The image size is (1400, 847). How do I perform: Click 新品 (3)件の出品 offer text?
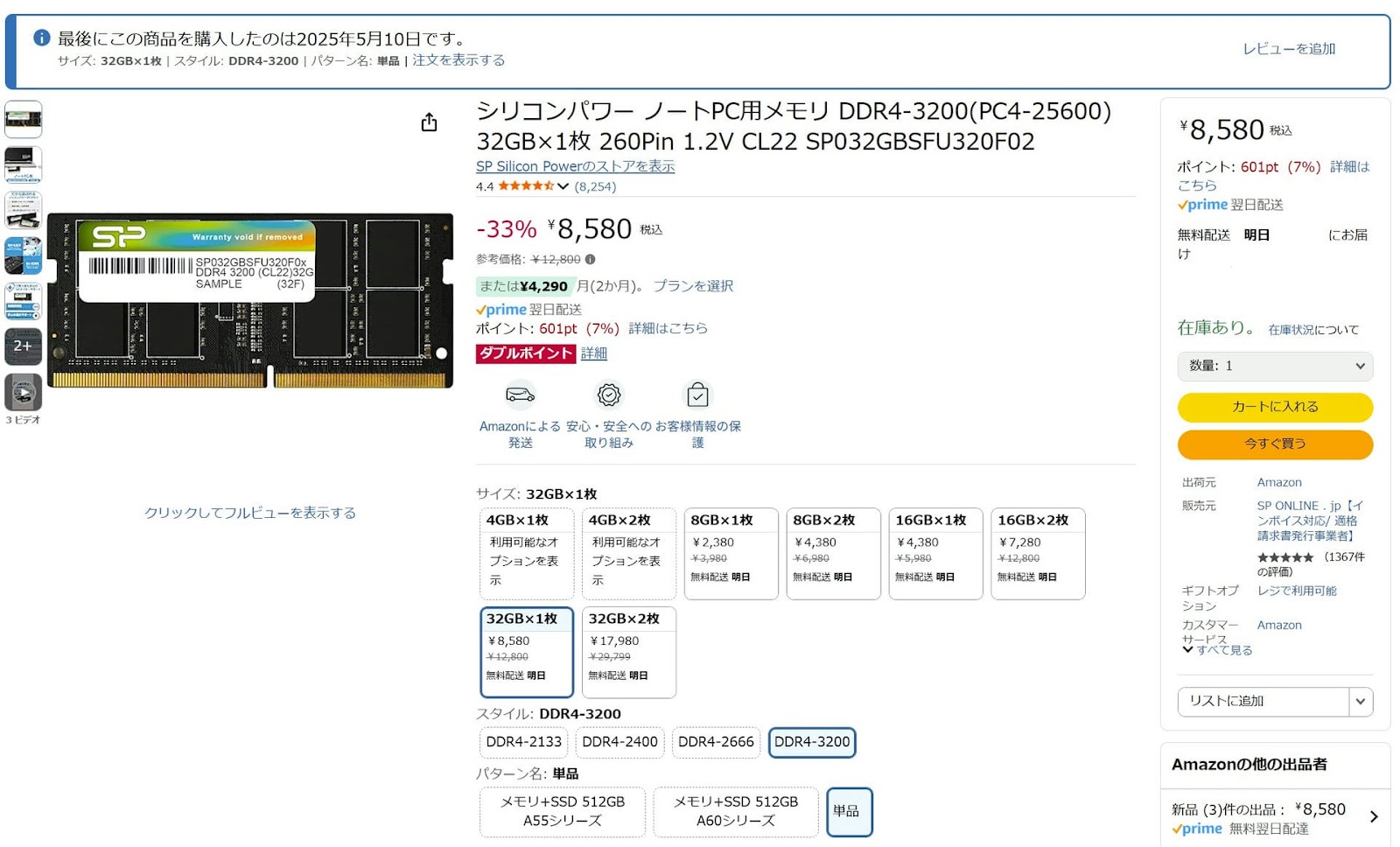click(1228, 810)
